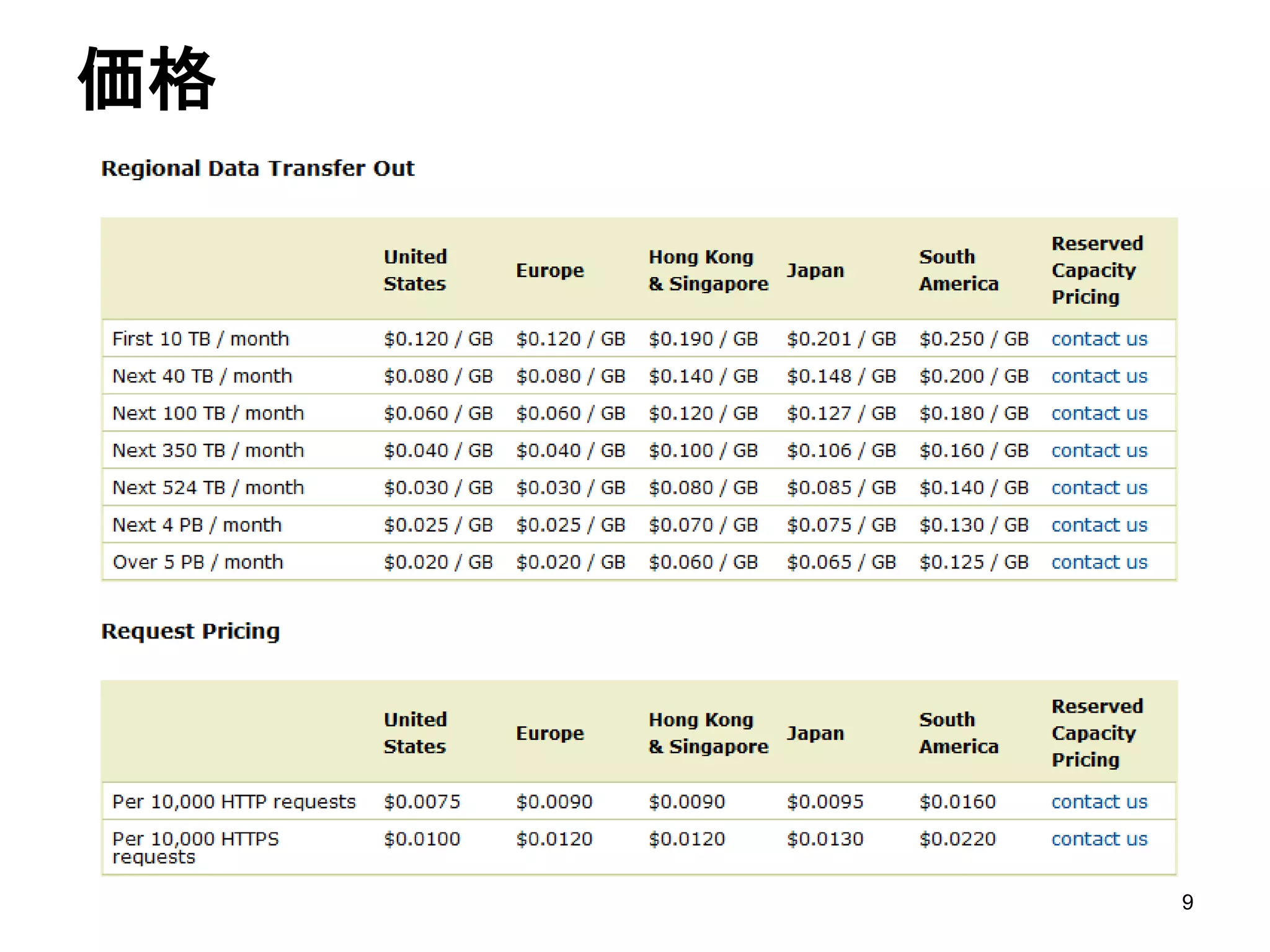Click contact us link in Over 5 PB row

tap(1099, 562)
